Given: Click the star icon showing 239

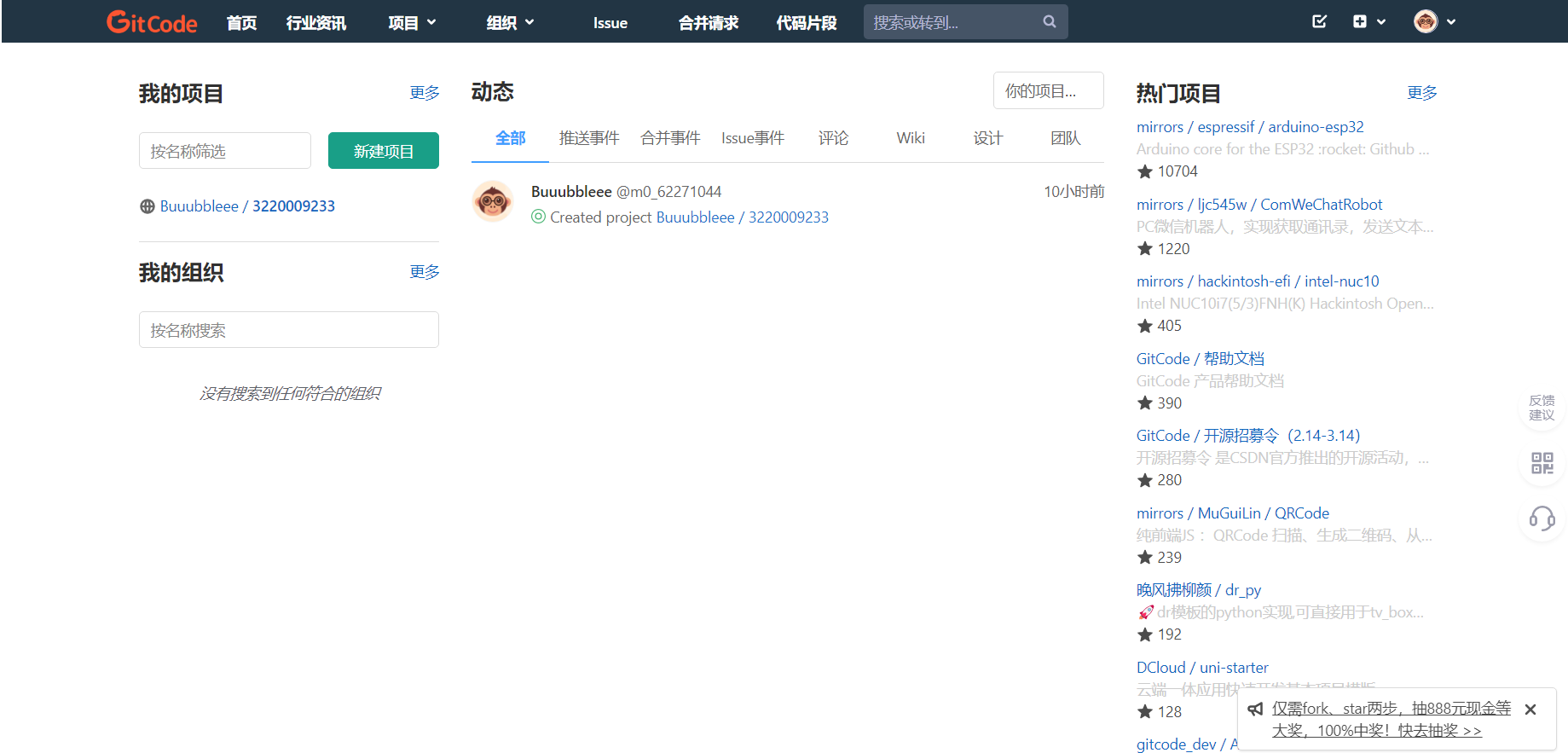Looking at the screenshot, I should [1145, 558].
